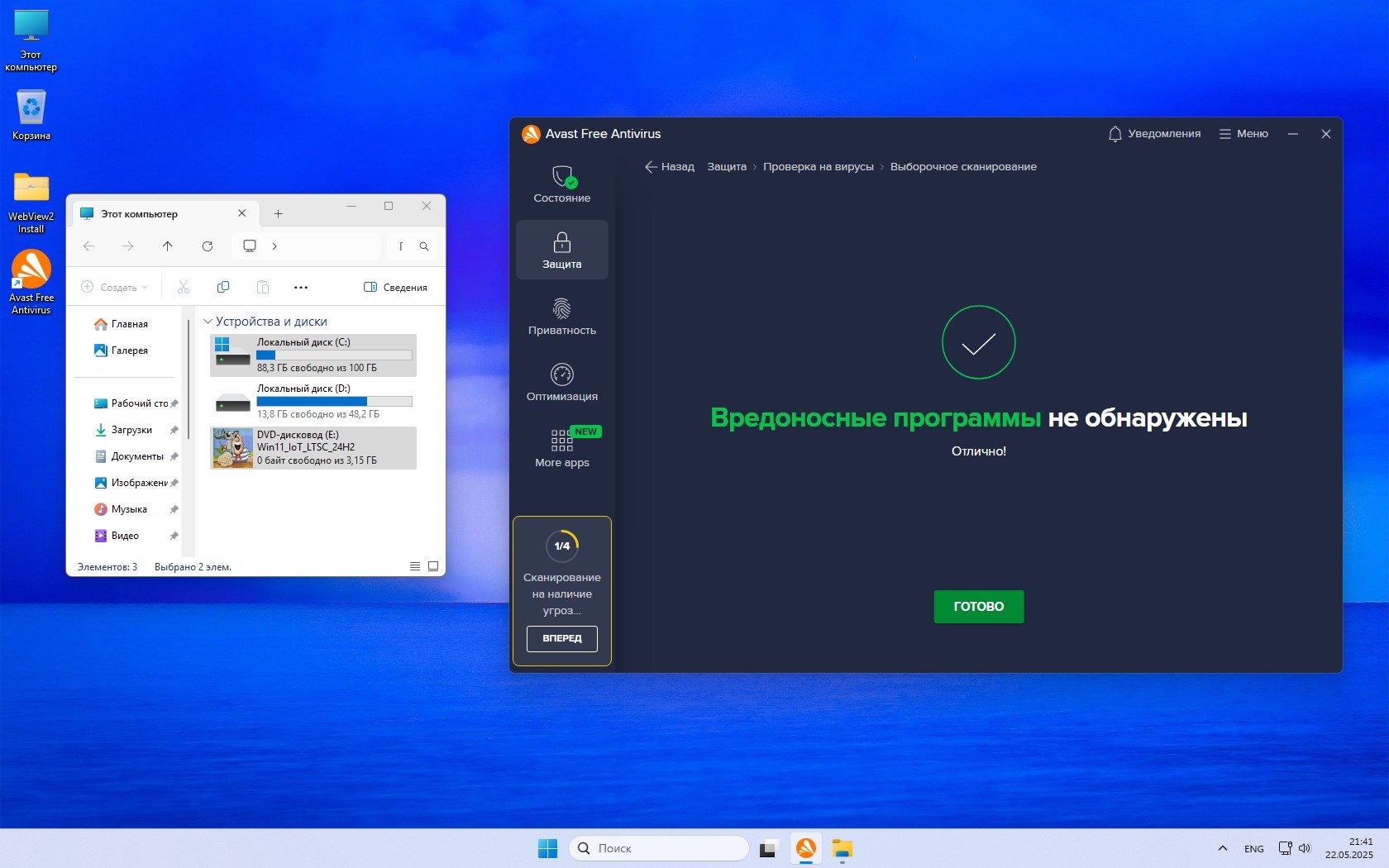
Task: Open Загрузки in Explorer navigation pane
Action: pos(136,430)
